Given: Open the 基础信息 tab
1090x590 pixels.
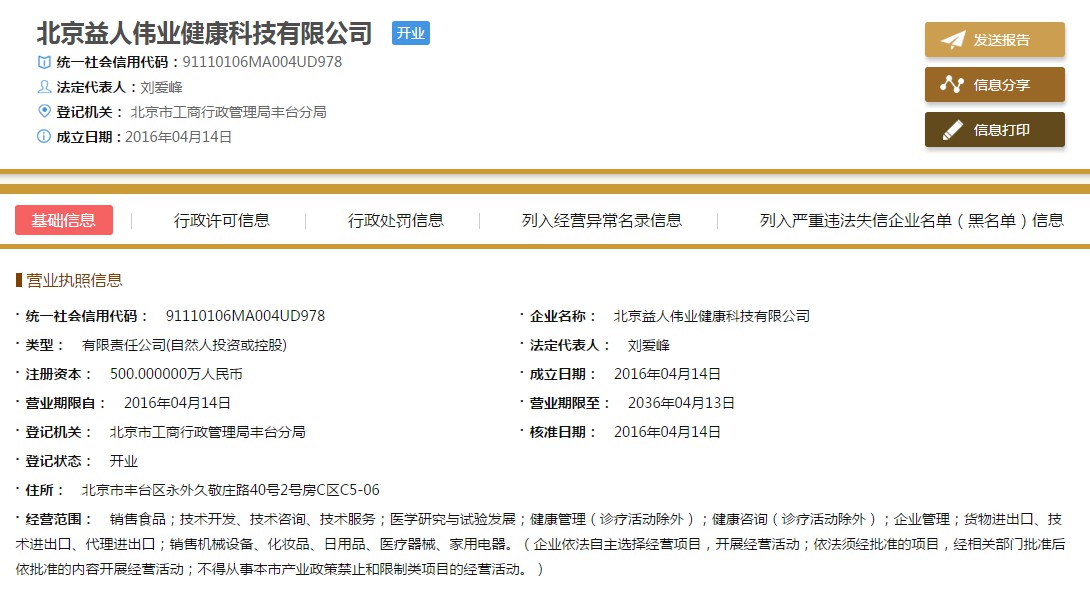Looking at the screenshot, I should 64,220.
